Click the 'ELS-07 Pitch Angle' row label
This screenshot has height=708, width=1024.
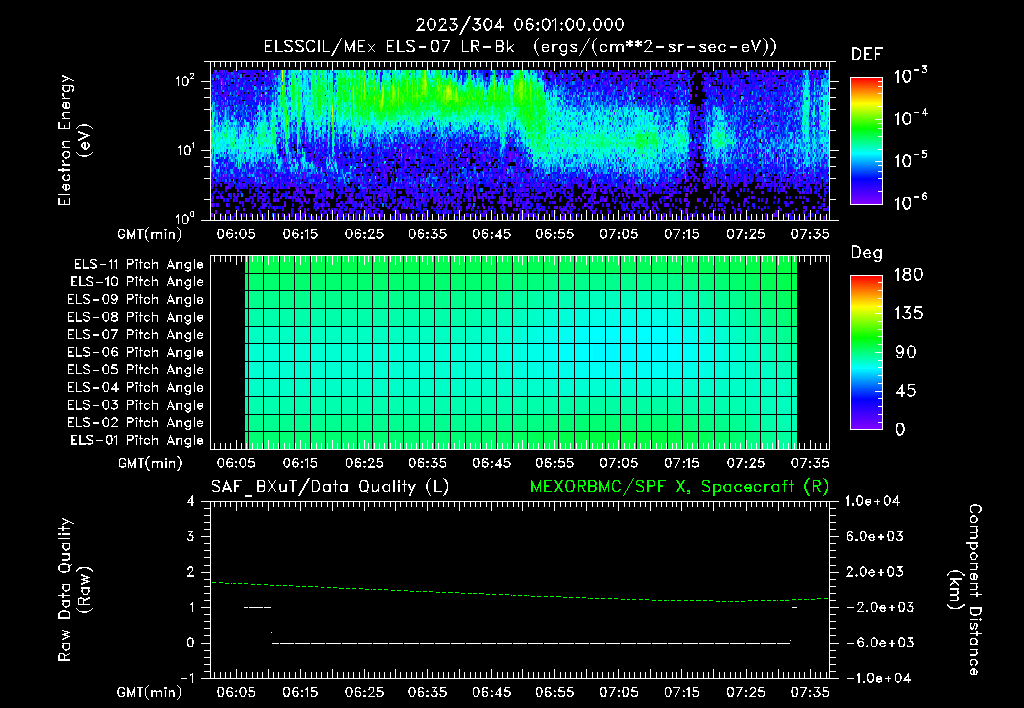click(x=135, y=334)
